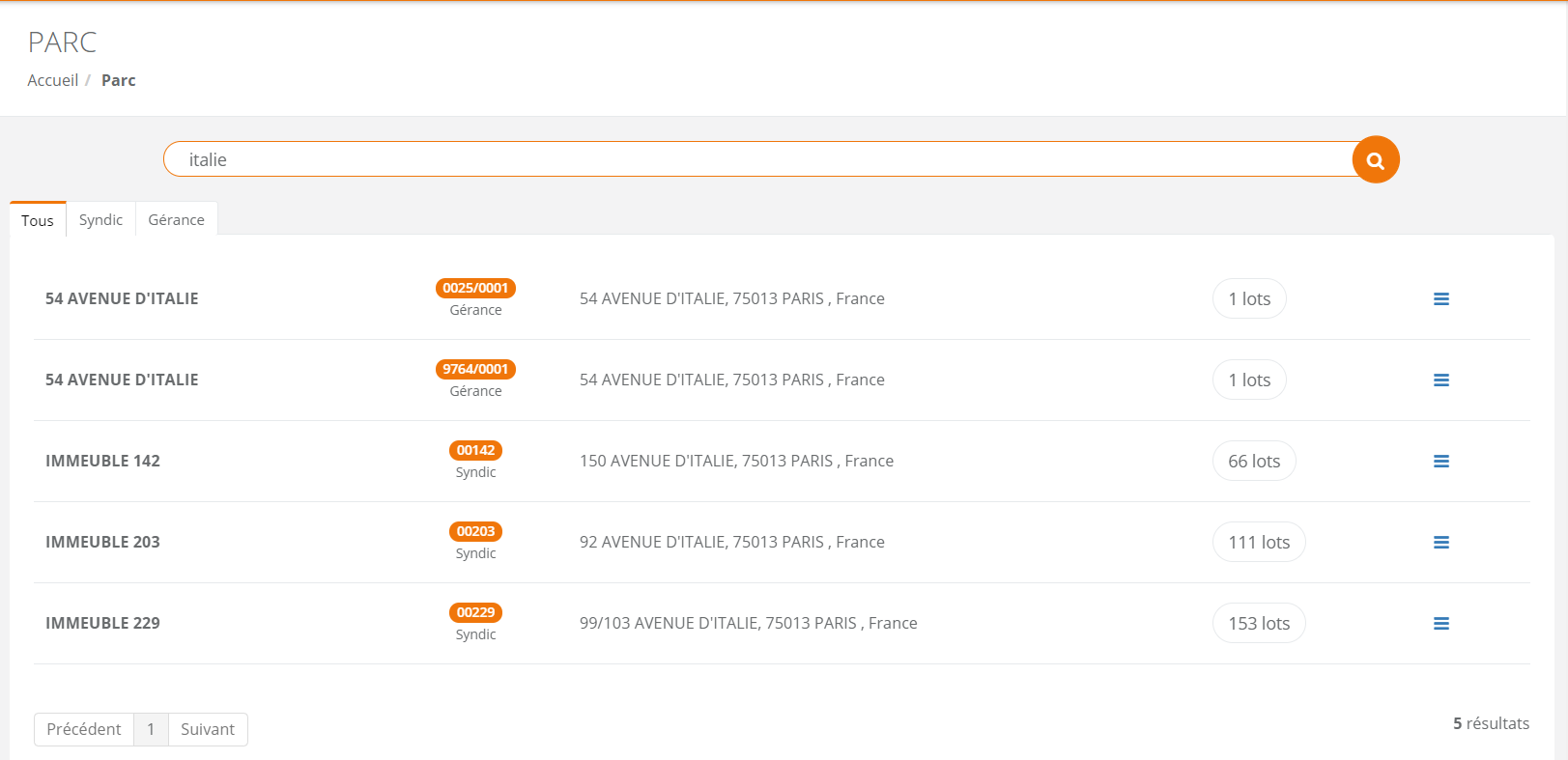Open hamburger menu for IMMEUBLE 142
This screenshot has width=1568, height=760.
point(1441,462)
